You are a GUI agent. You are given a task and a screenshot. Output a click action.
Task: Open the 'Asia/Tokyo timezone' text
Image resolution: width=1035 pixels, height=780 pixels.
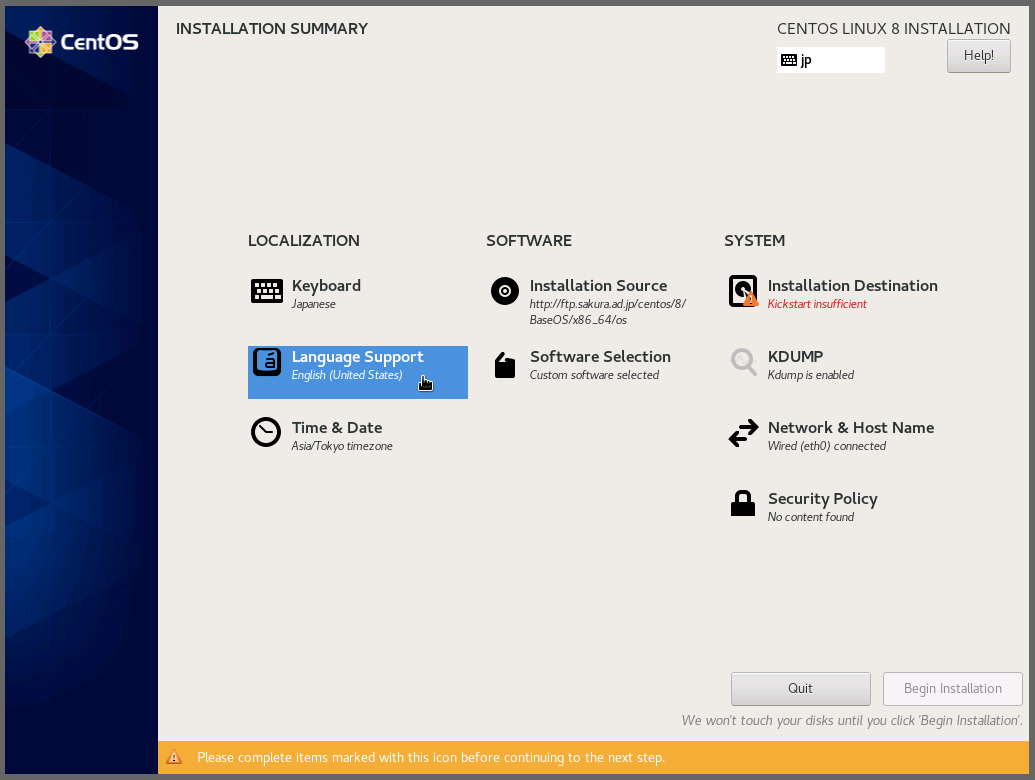[342, 446]
